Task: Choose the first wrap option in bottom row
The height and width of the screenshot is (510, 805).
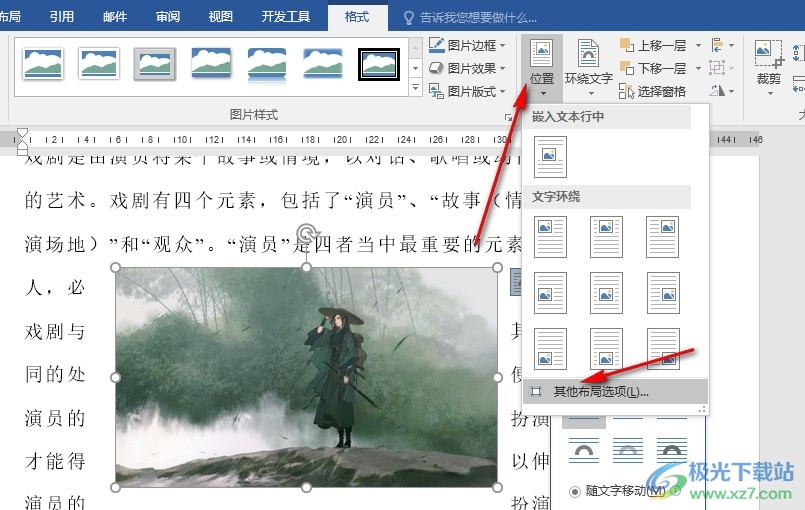Action: [x=584, y=449]
